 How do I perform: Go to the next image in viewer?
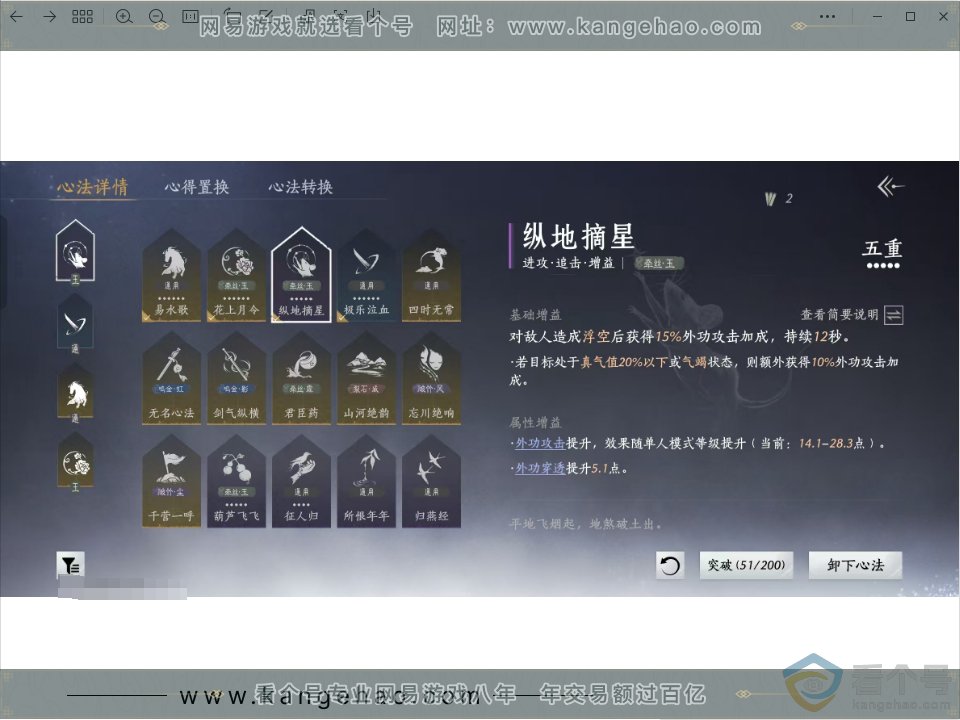(50, 17)
